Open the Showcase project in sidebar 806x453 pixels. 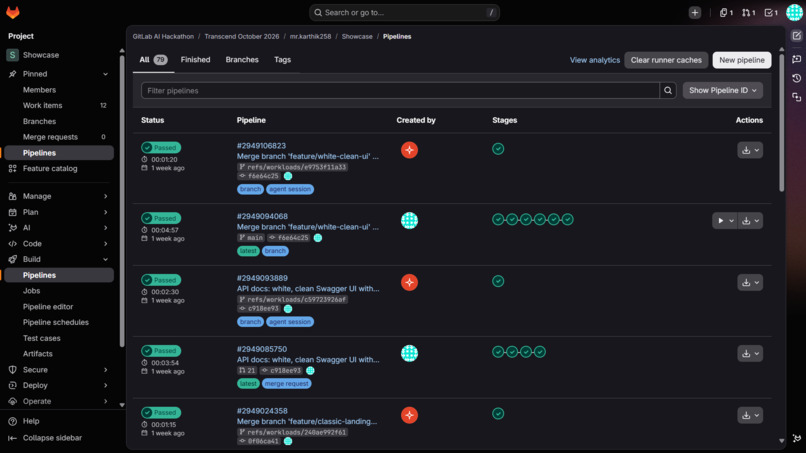click(x=59, y=55)
